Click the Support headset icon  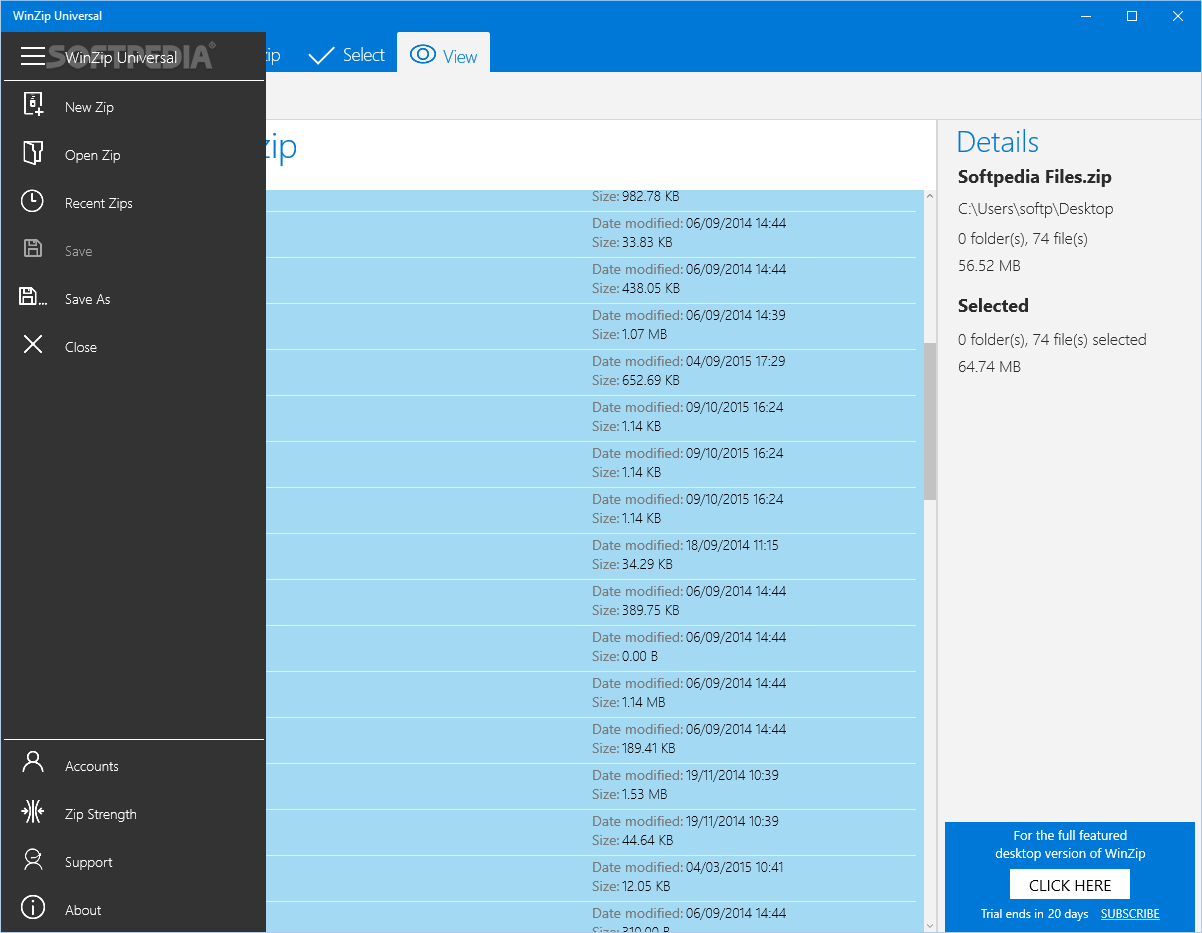pos(33,859)
